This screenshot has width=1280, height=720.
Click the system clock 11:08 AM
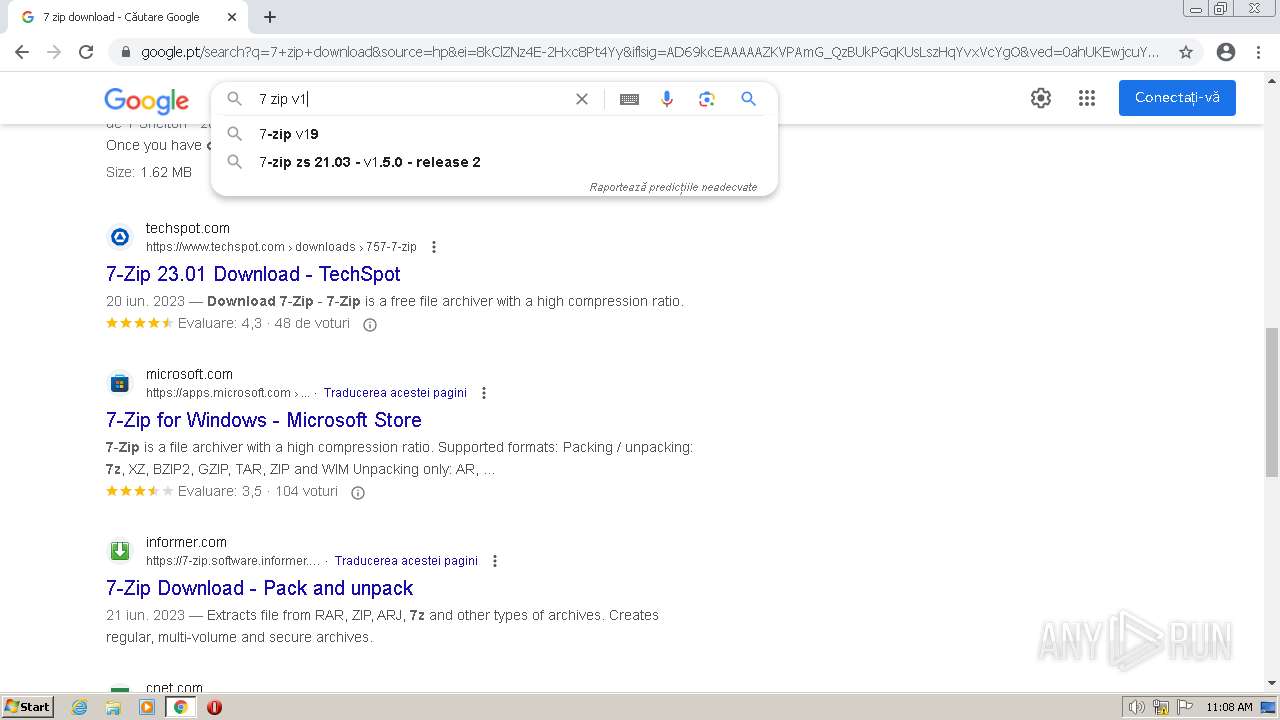1229,707
